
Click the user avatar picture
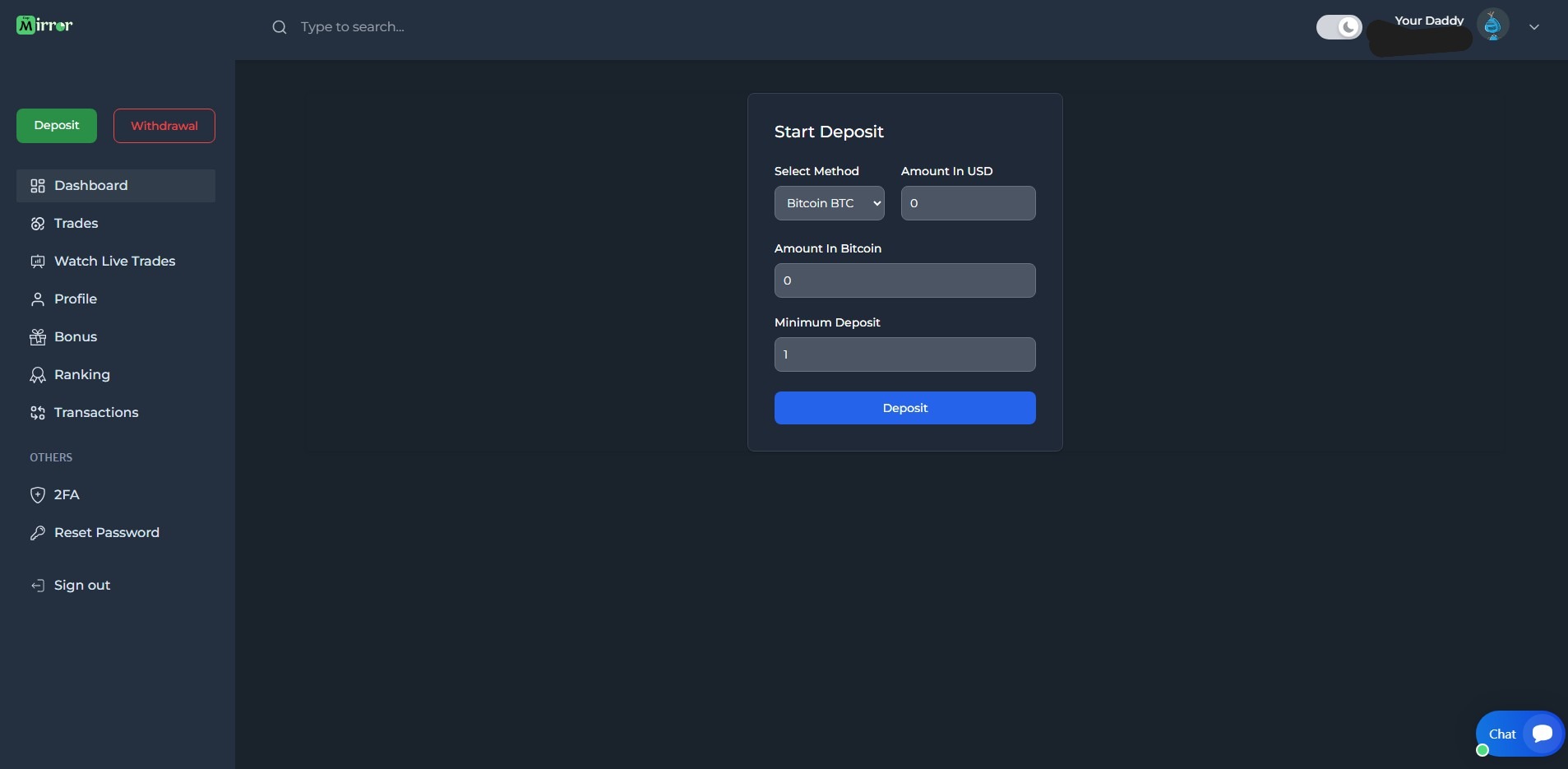(x=1492, y=25)
